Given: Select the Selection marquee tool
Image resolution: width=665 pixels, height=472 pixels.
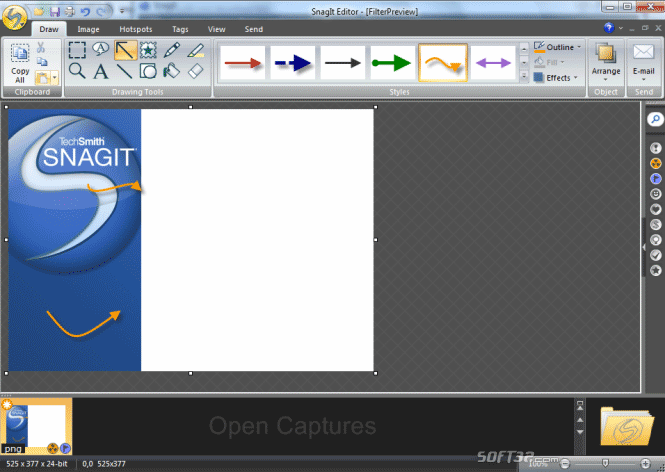Looking at the screenshot, I should tap(77, 50).
